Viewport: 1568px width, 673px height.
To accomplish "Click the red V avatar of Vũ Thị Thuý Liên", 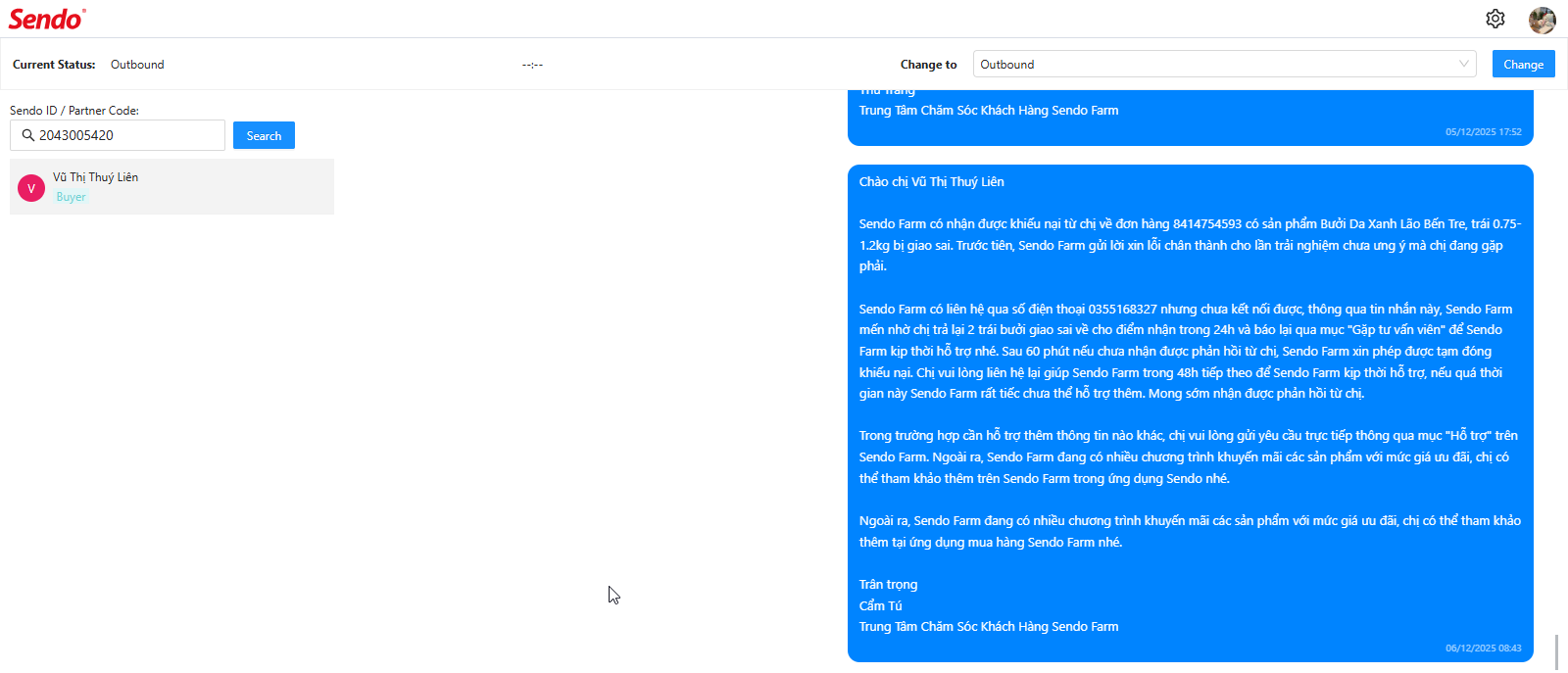I will (31, 188).
